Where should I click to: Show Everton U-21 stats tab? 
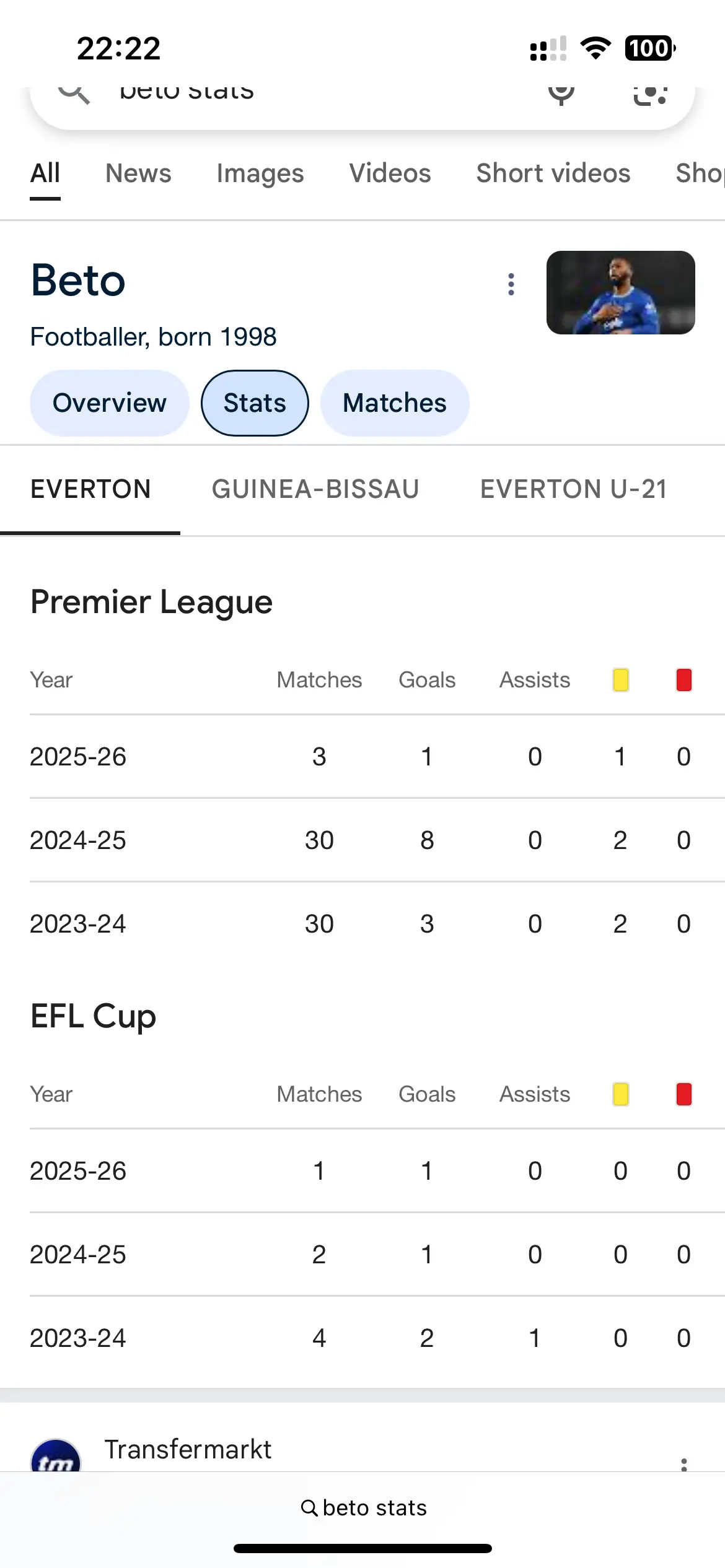click(574, 489)
